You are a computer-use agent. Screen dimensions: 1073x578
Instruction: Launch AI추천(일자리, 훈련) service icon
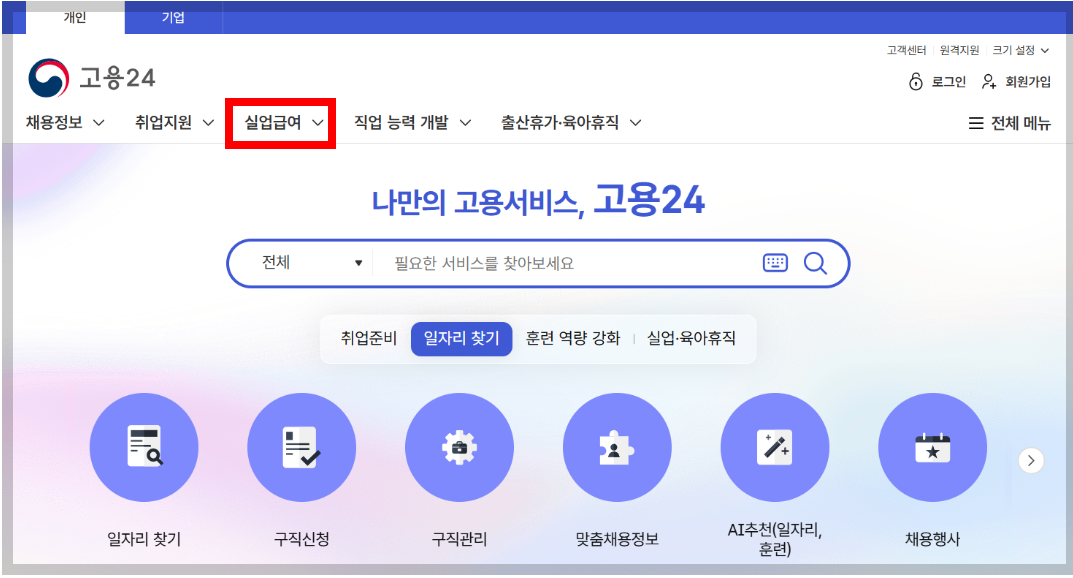click(775, 447)
